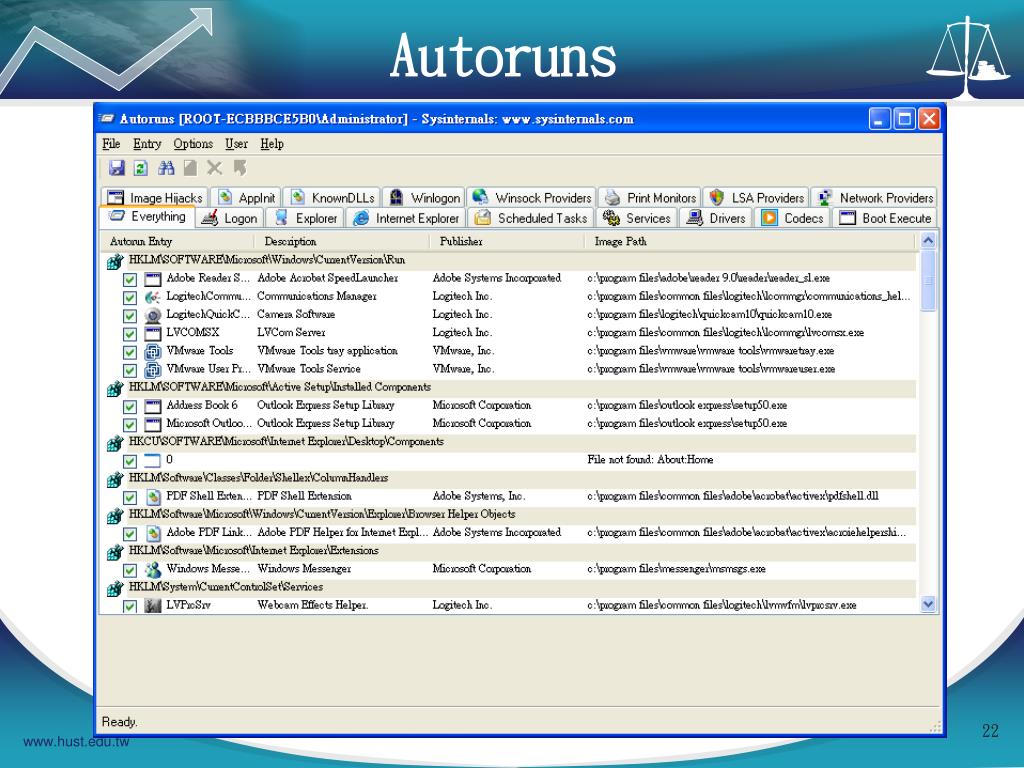
Task: Click registry icon beside Active Setup key
Action: tap(115, 389)
